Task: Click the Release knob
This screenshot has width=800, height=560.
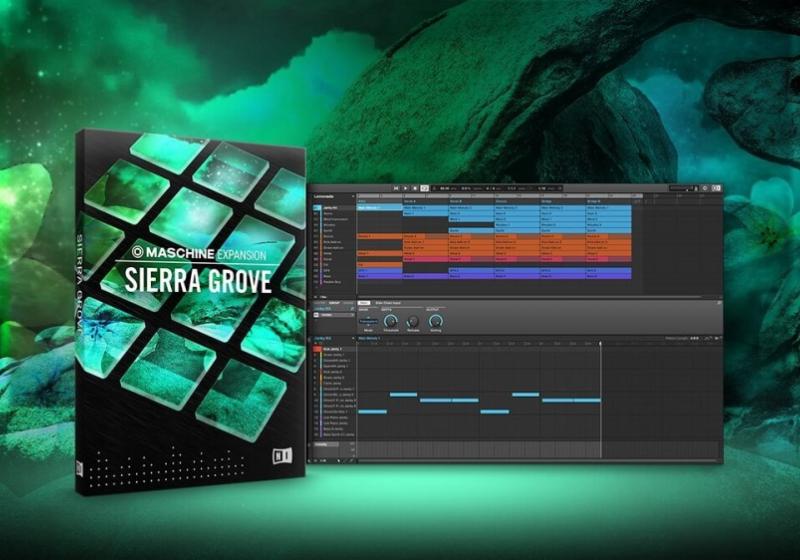Action: 413,321
